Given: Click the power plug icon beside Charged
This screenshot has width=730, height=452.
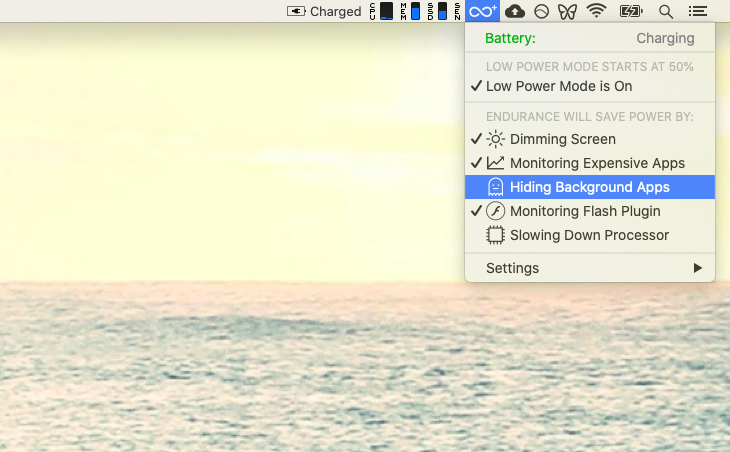Looking at the screenshot, I should tap(296, 11).
